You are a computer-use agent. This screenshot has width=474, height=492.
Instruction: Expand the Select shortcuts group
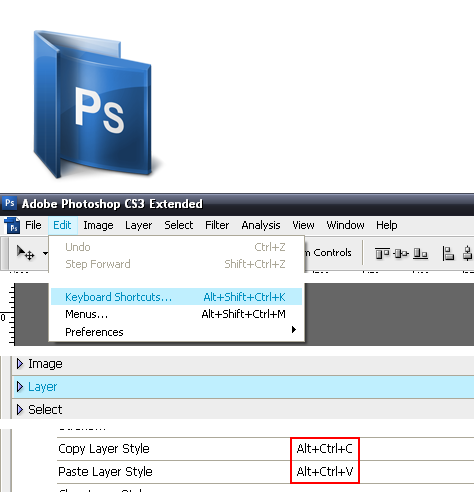(20, 409)
